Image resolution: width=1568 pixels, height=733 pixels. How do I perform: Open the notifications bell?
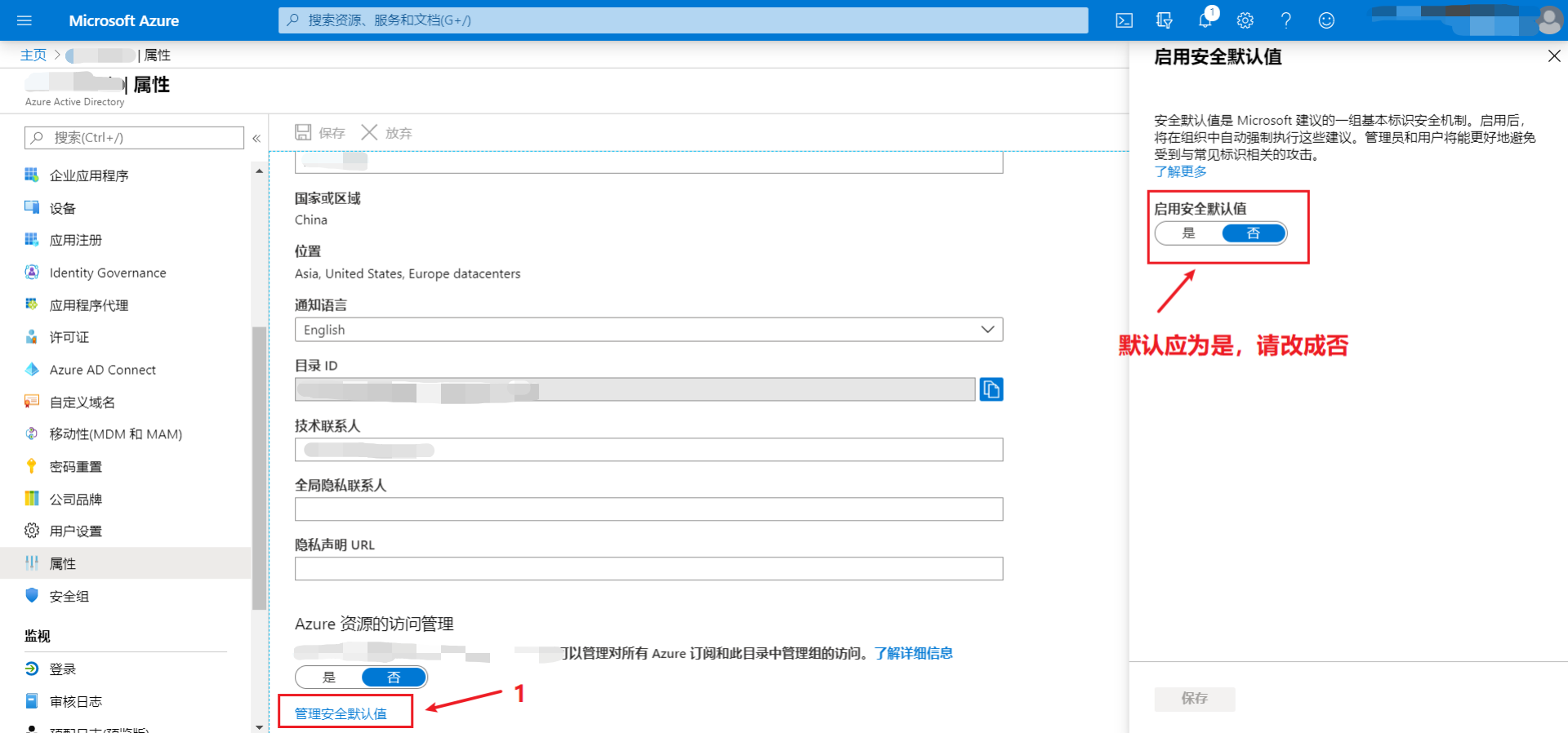[1205, 20]
